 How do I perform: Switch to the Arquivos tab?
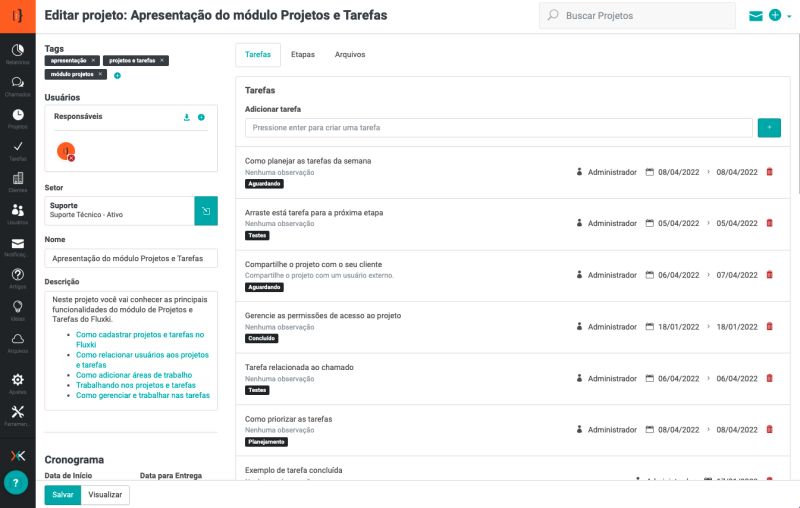(x=350, y=55)
